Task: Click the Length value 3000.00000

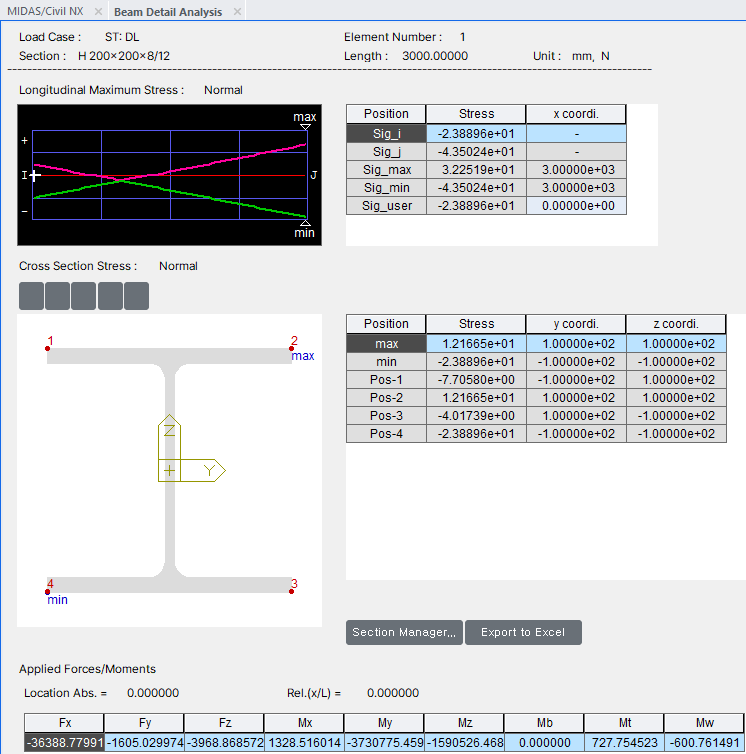Action: [x=435, y=56]
